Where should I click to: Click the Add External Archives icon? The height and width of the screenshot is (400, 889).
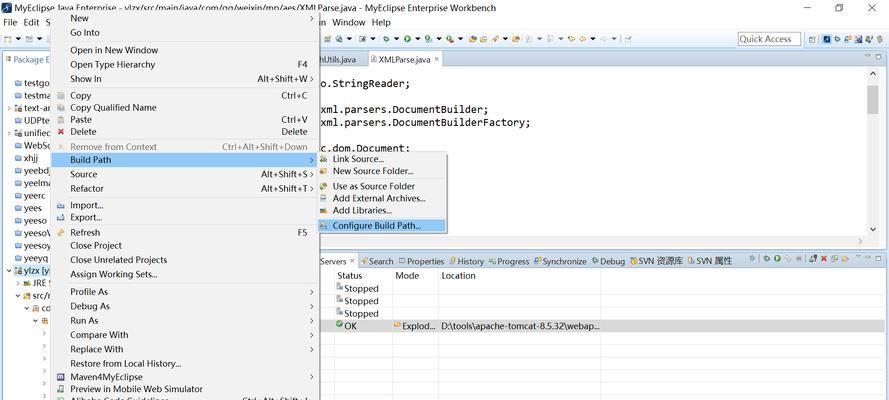pyautogui.click(x=323, y=198)
